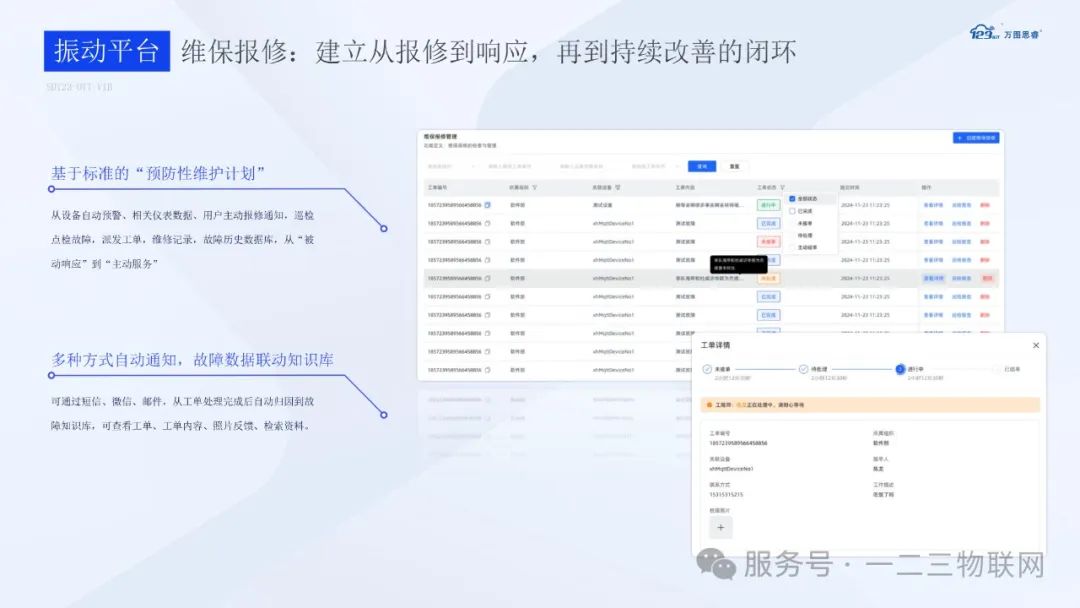This screenshot has width=1080, height=608.
Task: Click the 维保报修管理 page title
Action: 440,136
